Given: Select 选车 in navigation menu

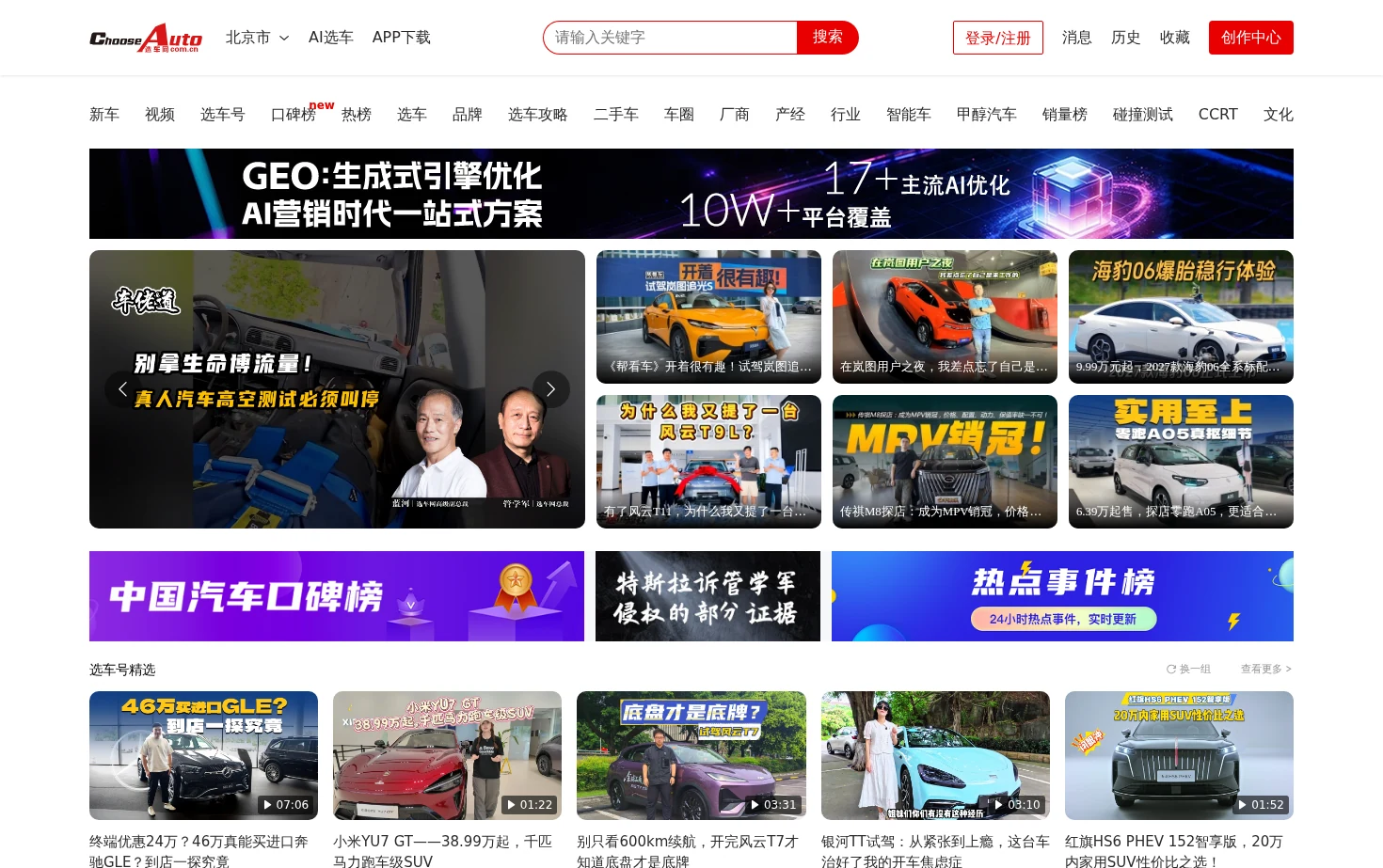Looking at the screenshot, I should pos(412,115).
